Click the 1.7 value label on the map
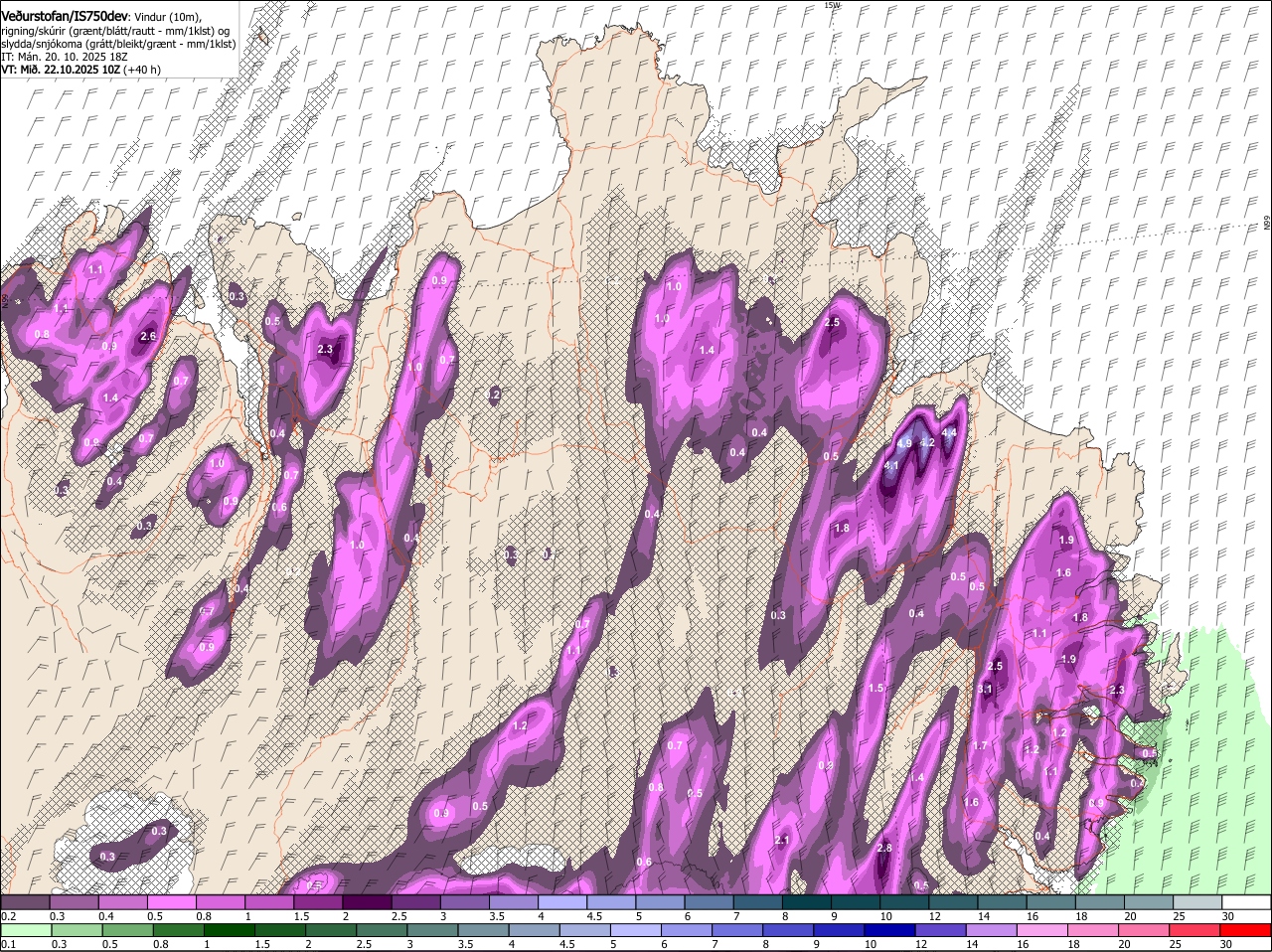This screenshot has width=1272, height=952. pyautogui.click(x=980, y=746)
